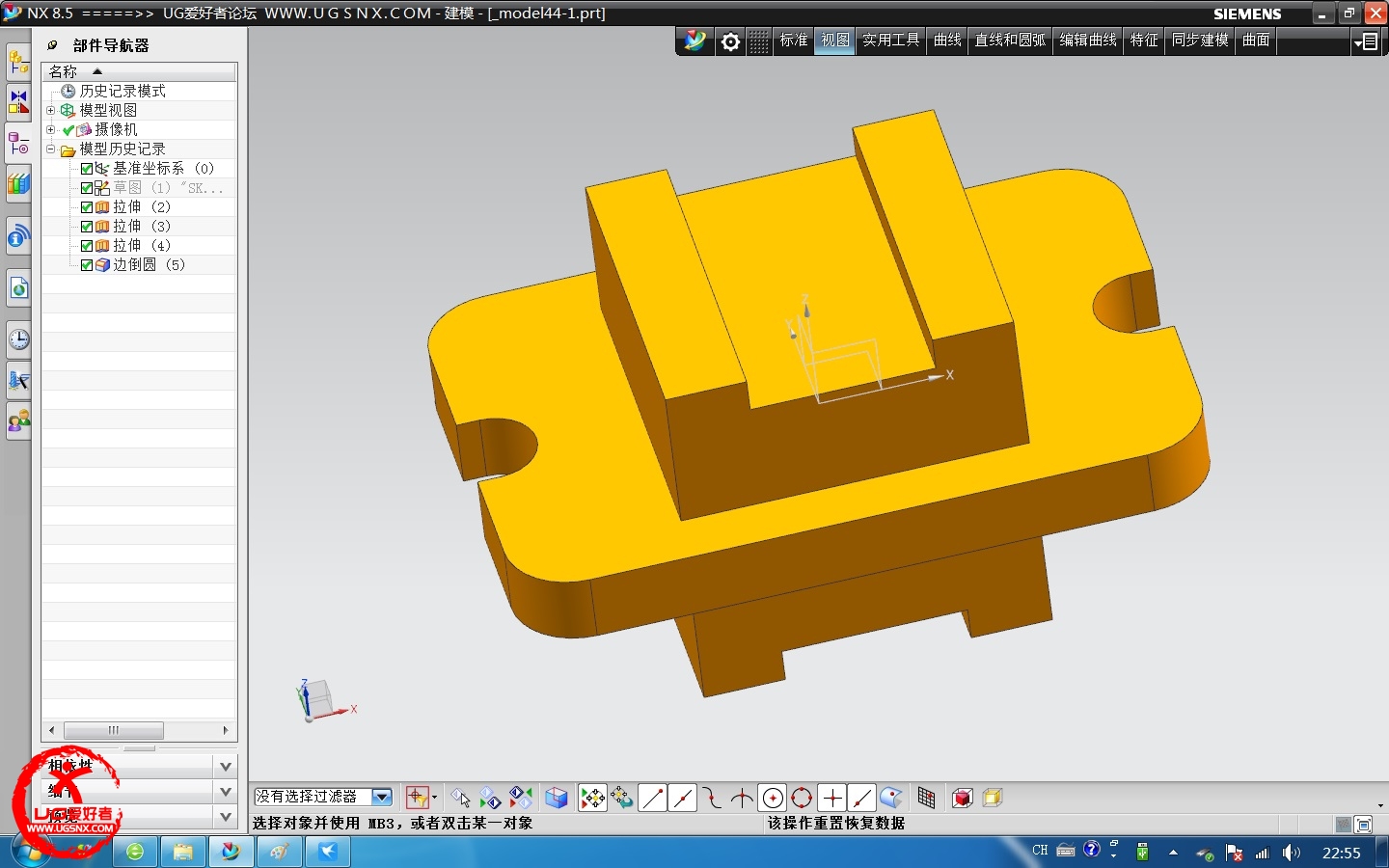
Task: Switch to the 特征 toolbar tab
Action: click(1144, 41)
